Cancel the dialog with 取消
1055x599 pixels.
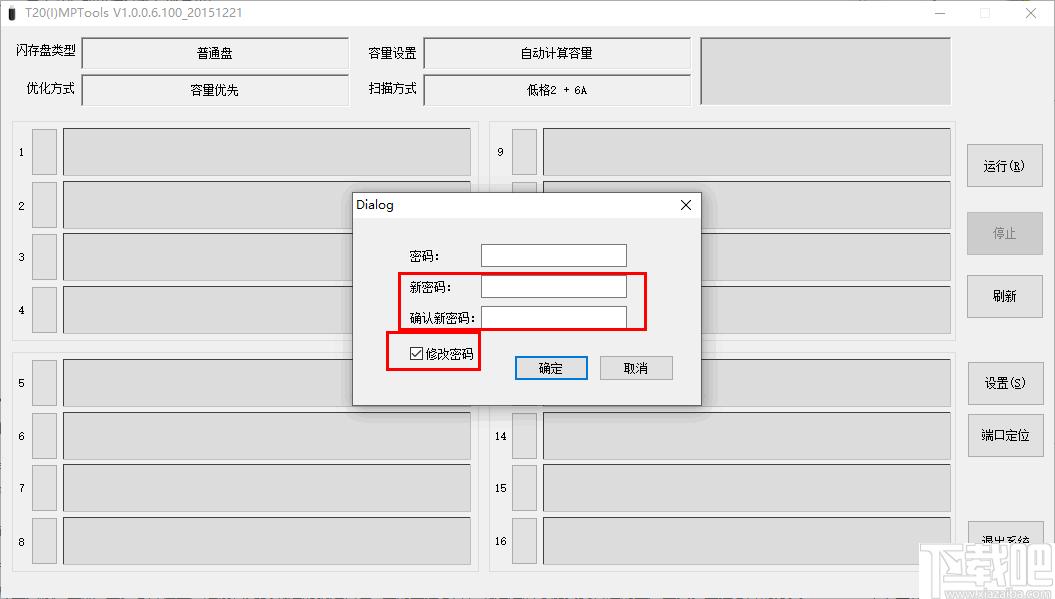point(636,368)
